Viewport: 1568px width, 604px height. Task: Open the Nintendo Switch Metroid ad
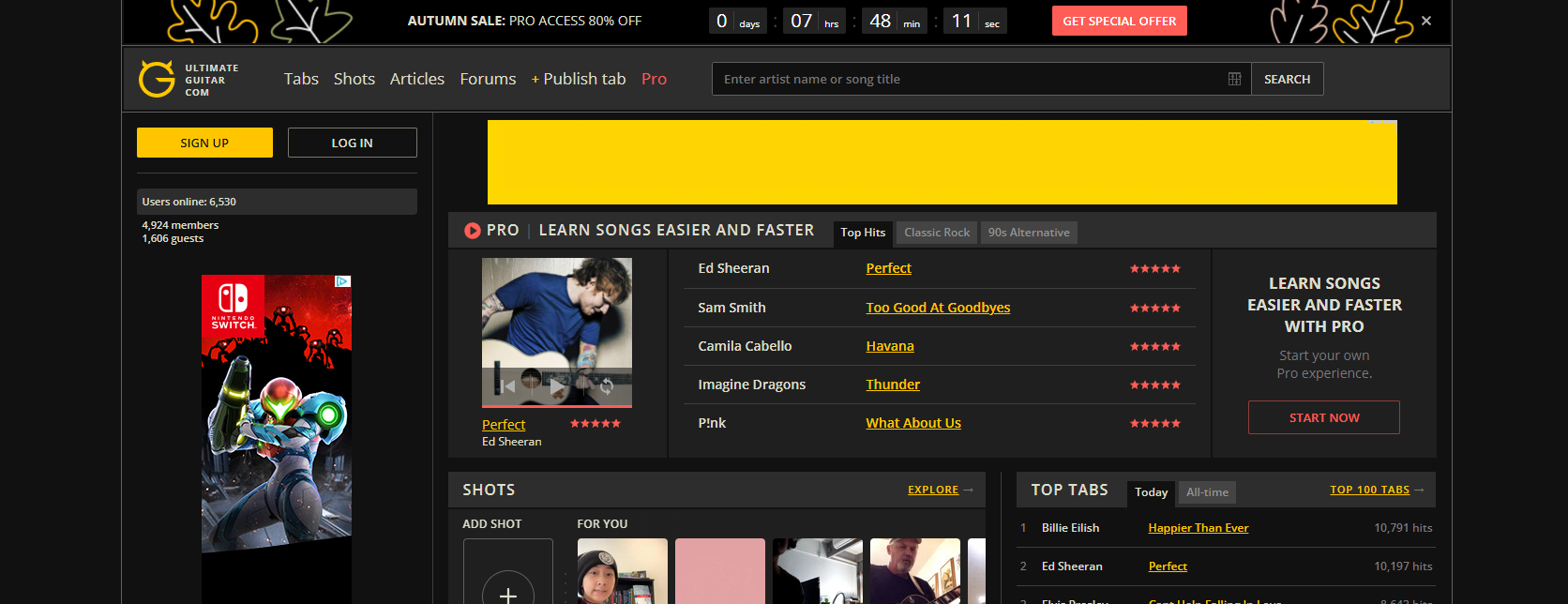(277, 439)
